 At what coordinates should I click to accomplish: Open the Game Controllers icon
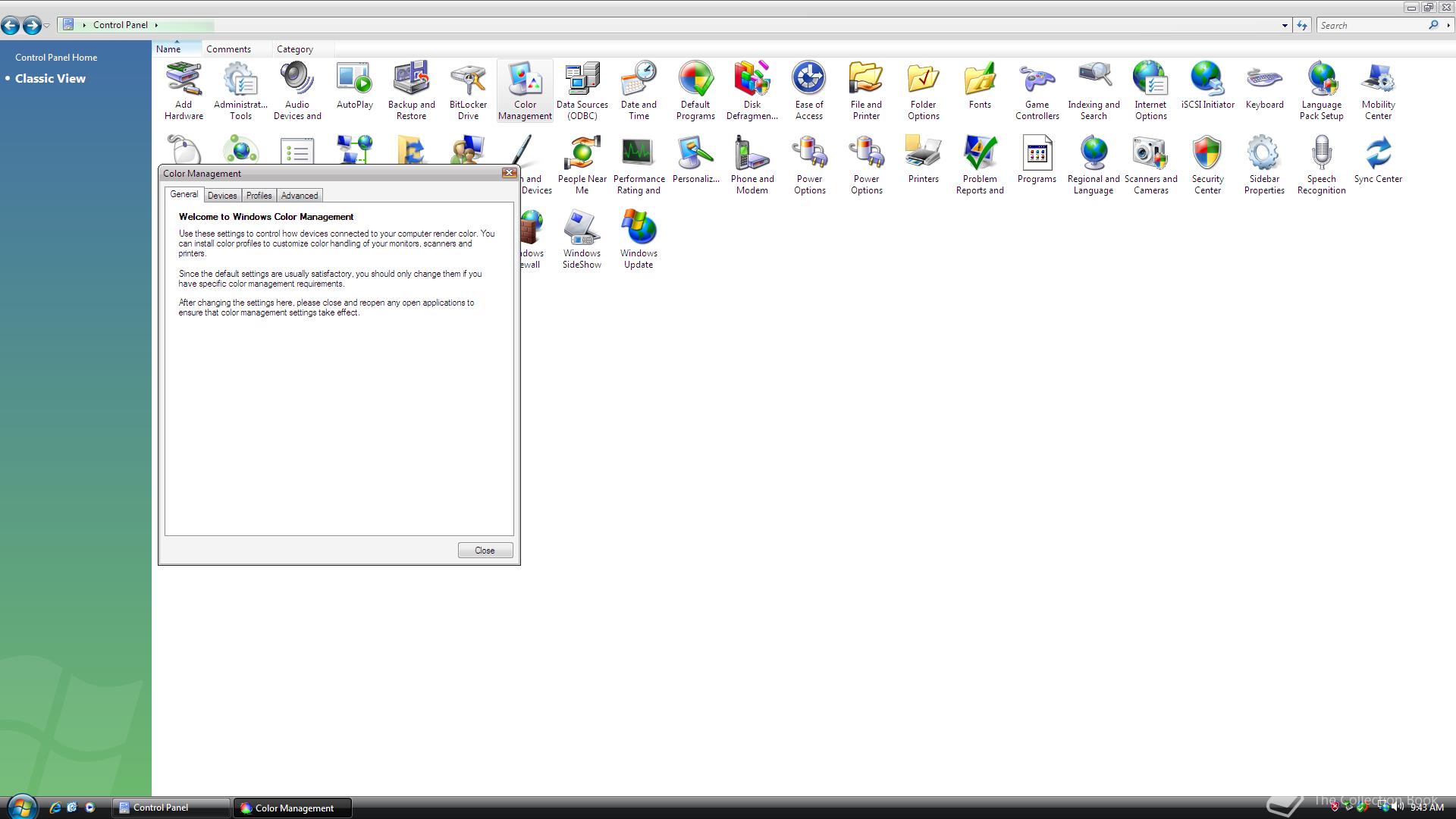pos(1037,90)
